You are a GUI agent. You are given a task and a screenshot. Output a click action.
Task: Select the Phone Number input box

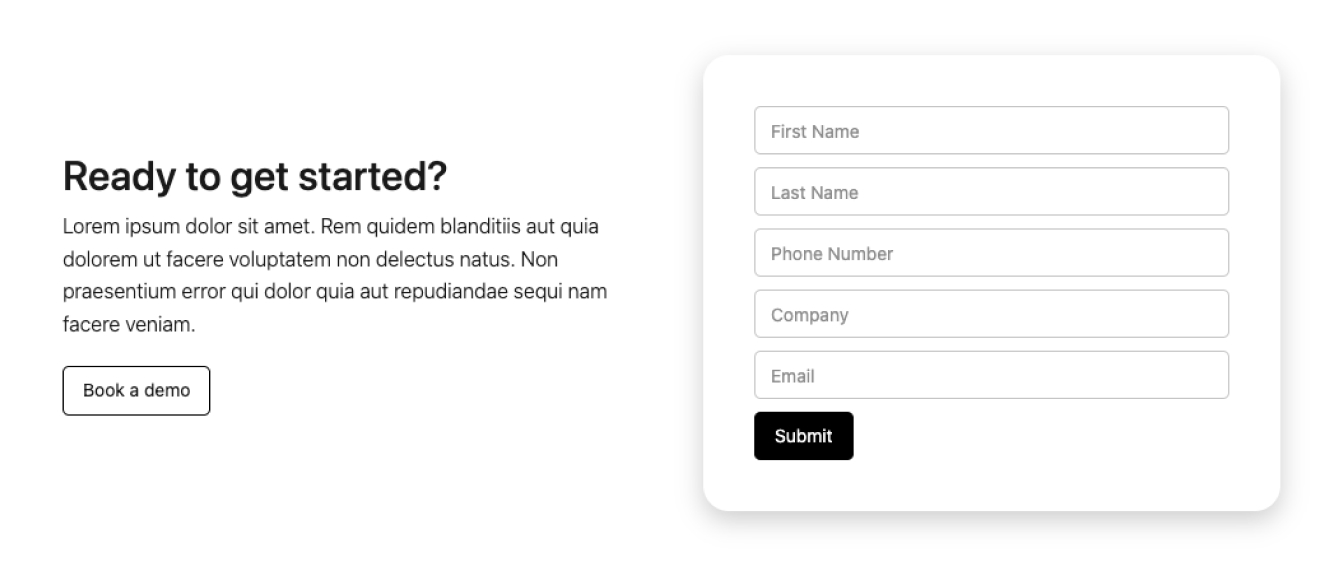pos(991,253)
